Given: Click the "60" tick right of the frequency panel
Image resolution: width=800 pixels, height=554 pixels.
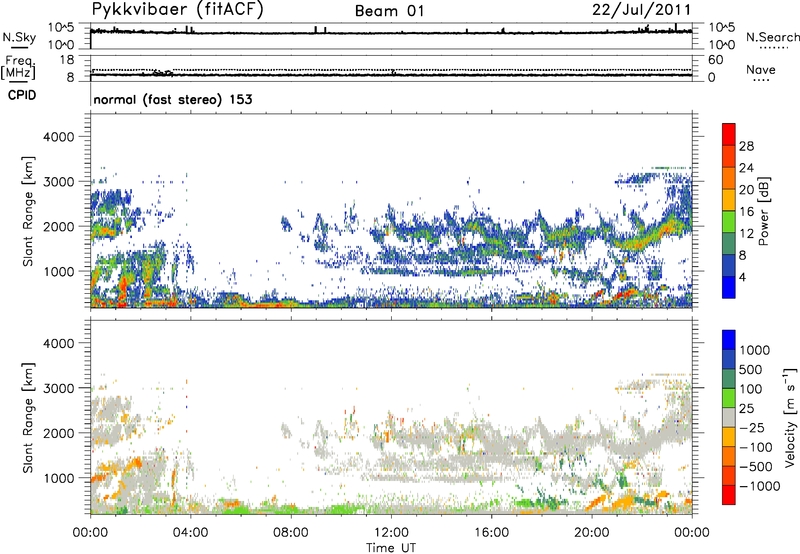Looking at the screenshot, I should pyautogui.click(x=716, y=60).
